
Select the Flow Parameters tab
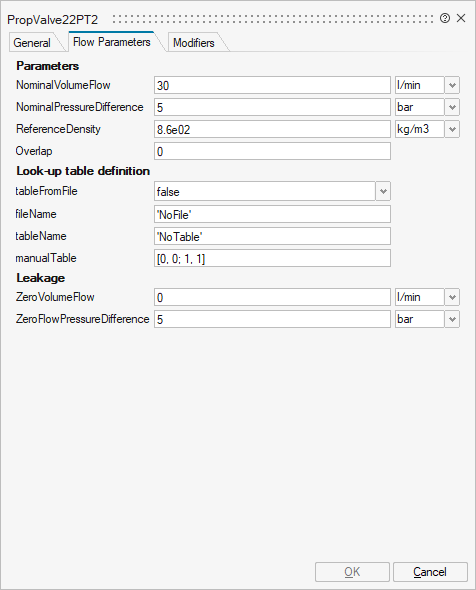(x=112, y=42)
